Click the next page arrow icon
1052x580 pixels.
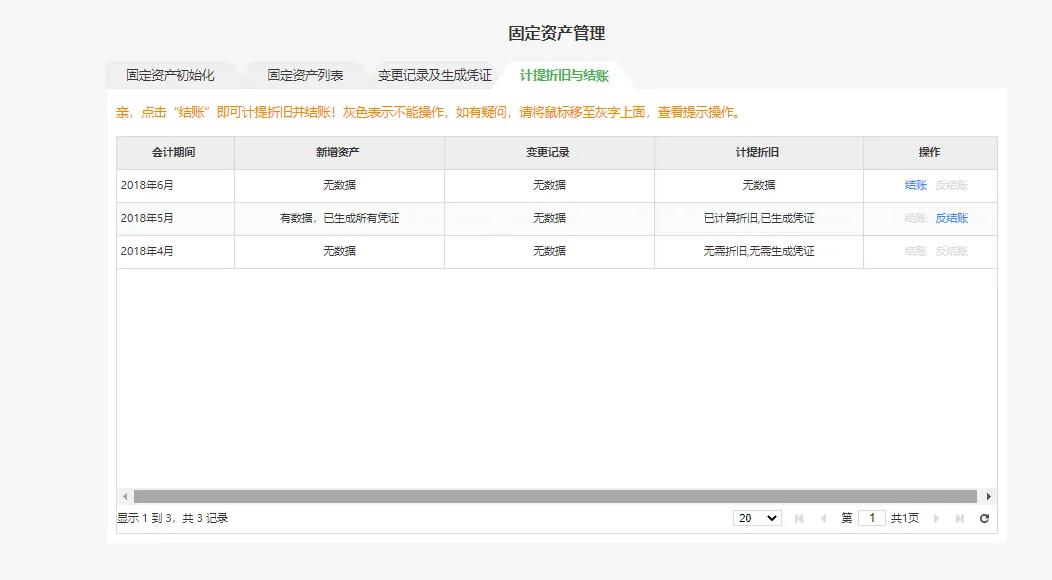coord(936,518)
